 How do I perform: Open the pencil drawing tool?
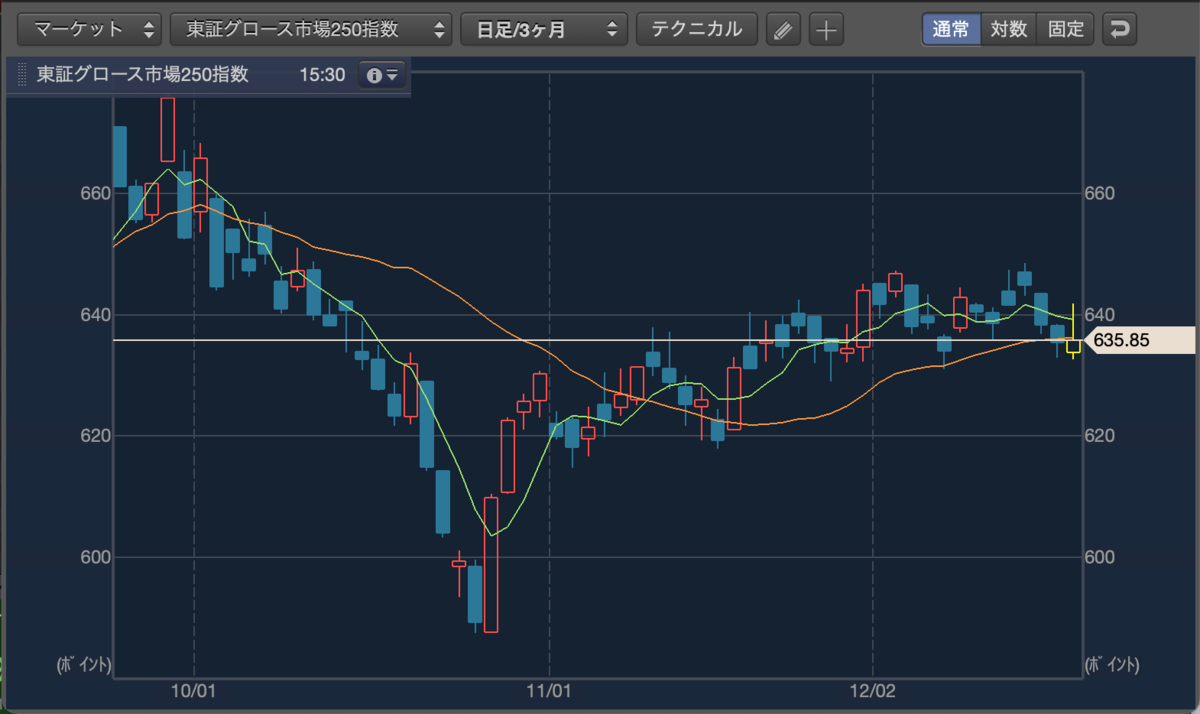pos(783,30)
